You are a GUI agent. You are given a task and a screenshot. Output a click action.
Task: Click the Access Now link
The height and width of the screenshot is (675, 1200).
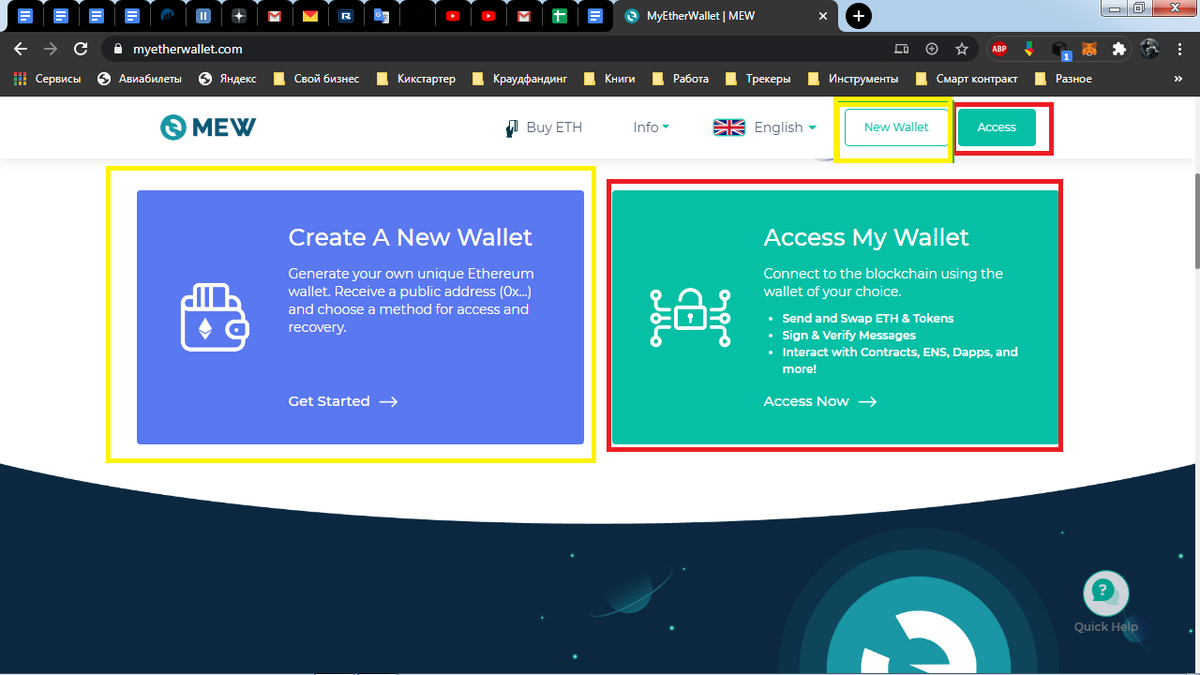(x=820, y=401)
